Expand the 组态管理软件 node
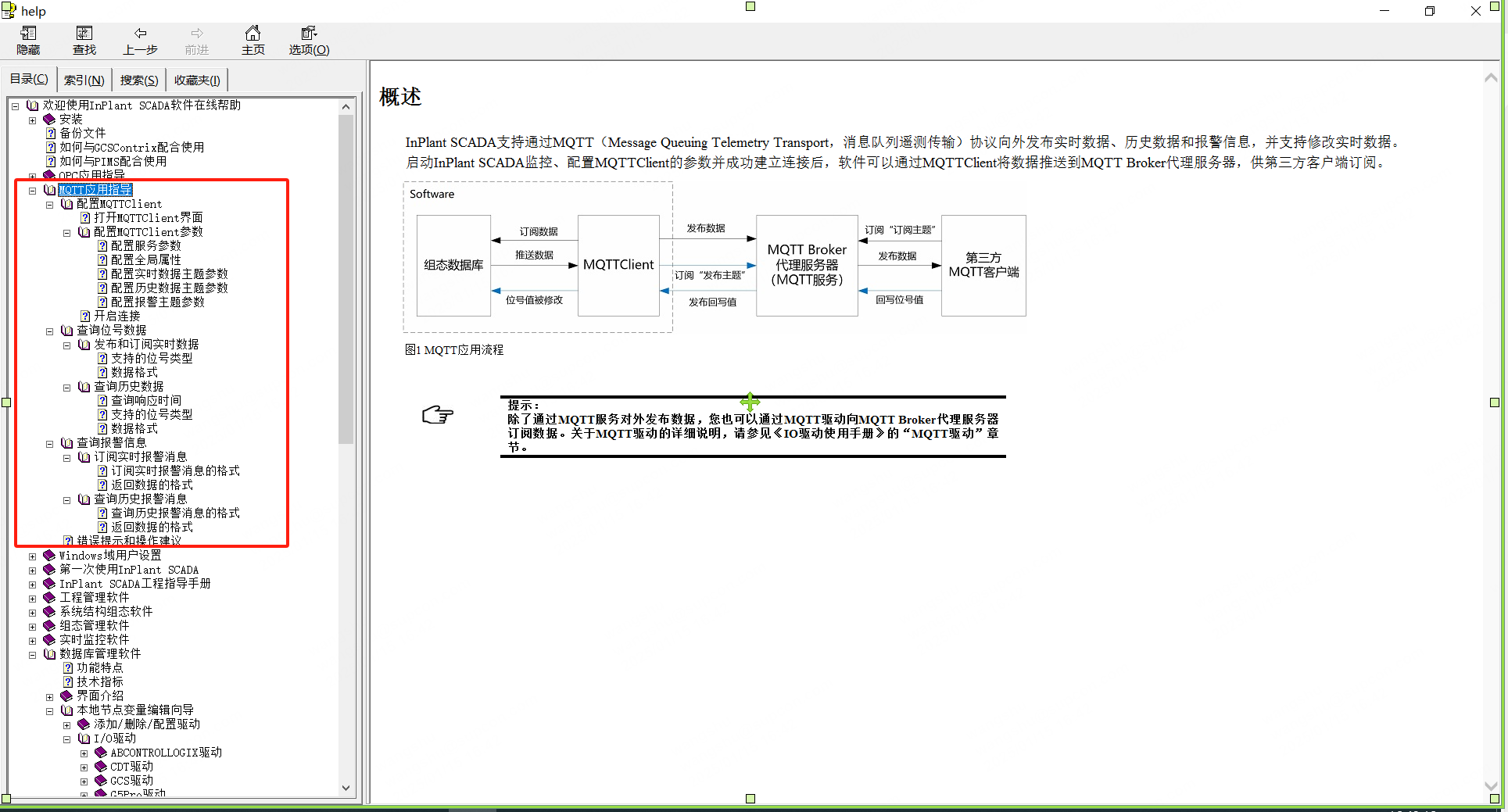 click(x=32, y=627)
